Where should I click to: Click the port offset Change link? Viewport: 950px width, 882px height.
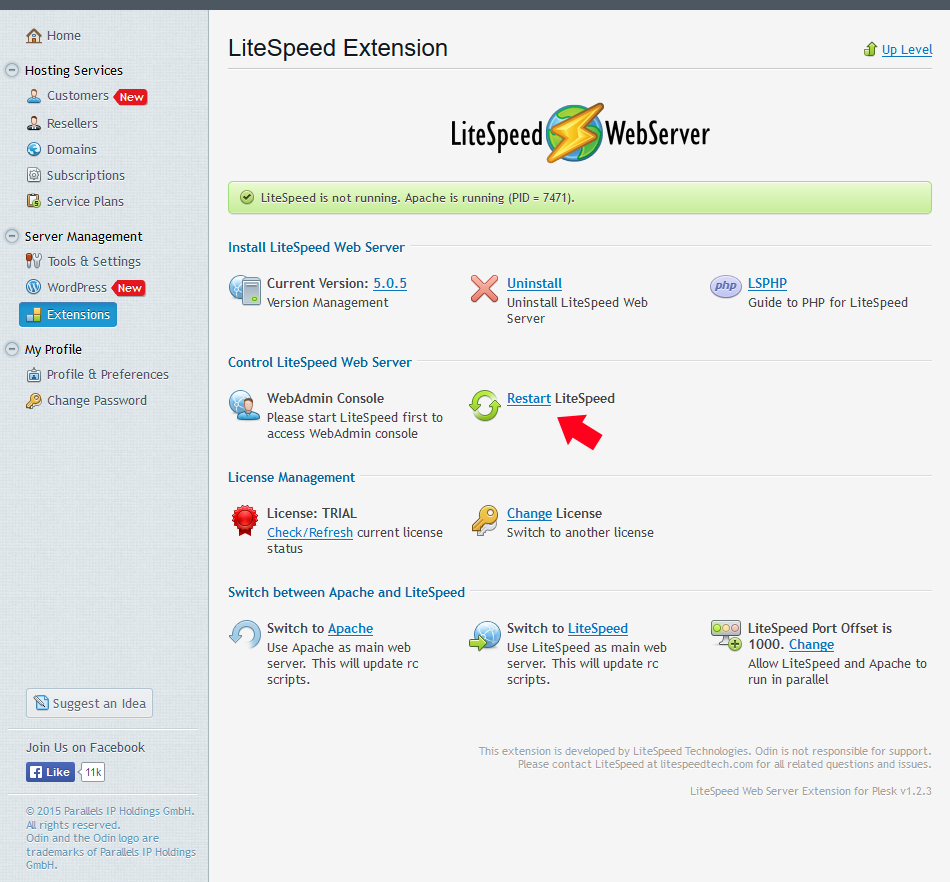(811, 644)
